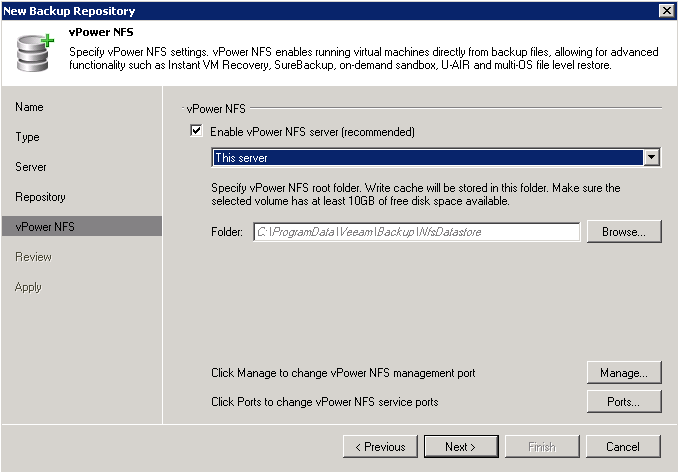Close the New Backup Repository dialog
The image size is (678, 472).
coord(666,10)
